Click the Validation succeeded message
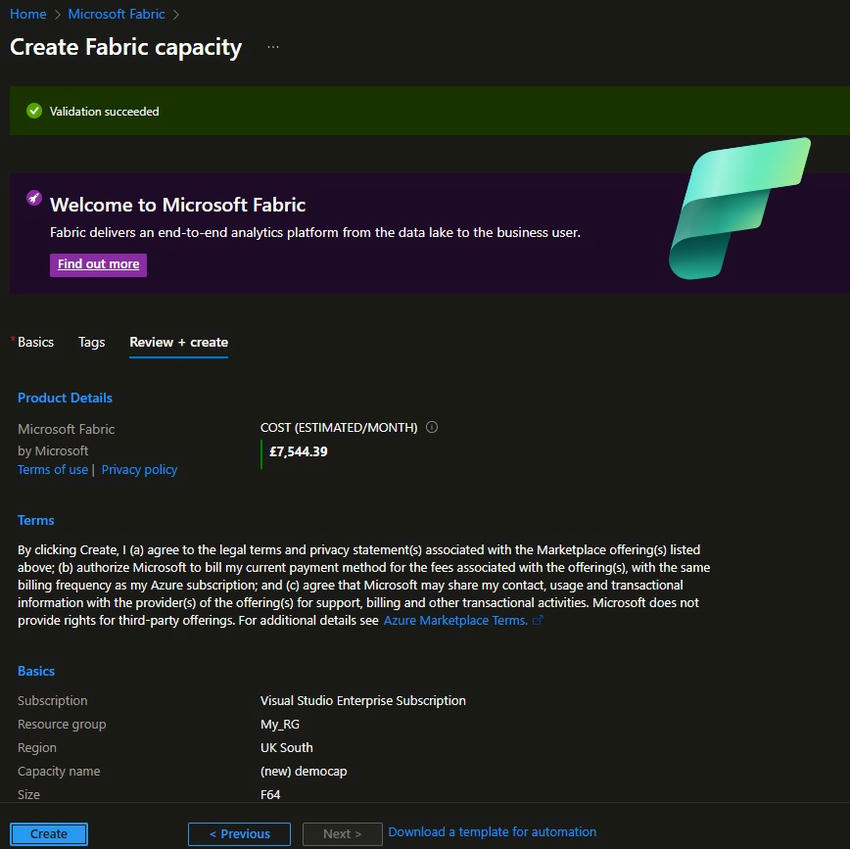Image resolution: width=850 pixels, height=849 pixels. pyautogui.click(x=104, y=111)
